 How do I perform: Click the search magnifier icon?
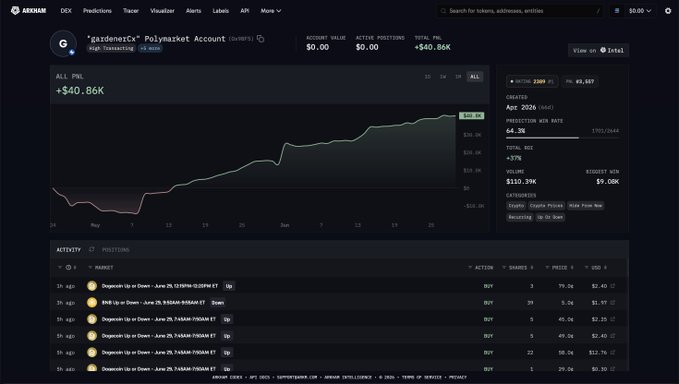pos(443,11)
